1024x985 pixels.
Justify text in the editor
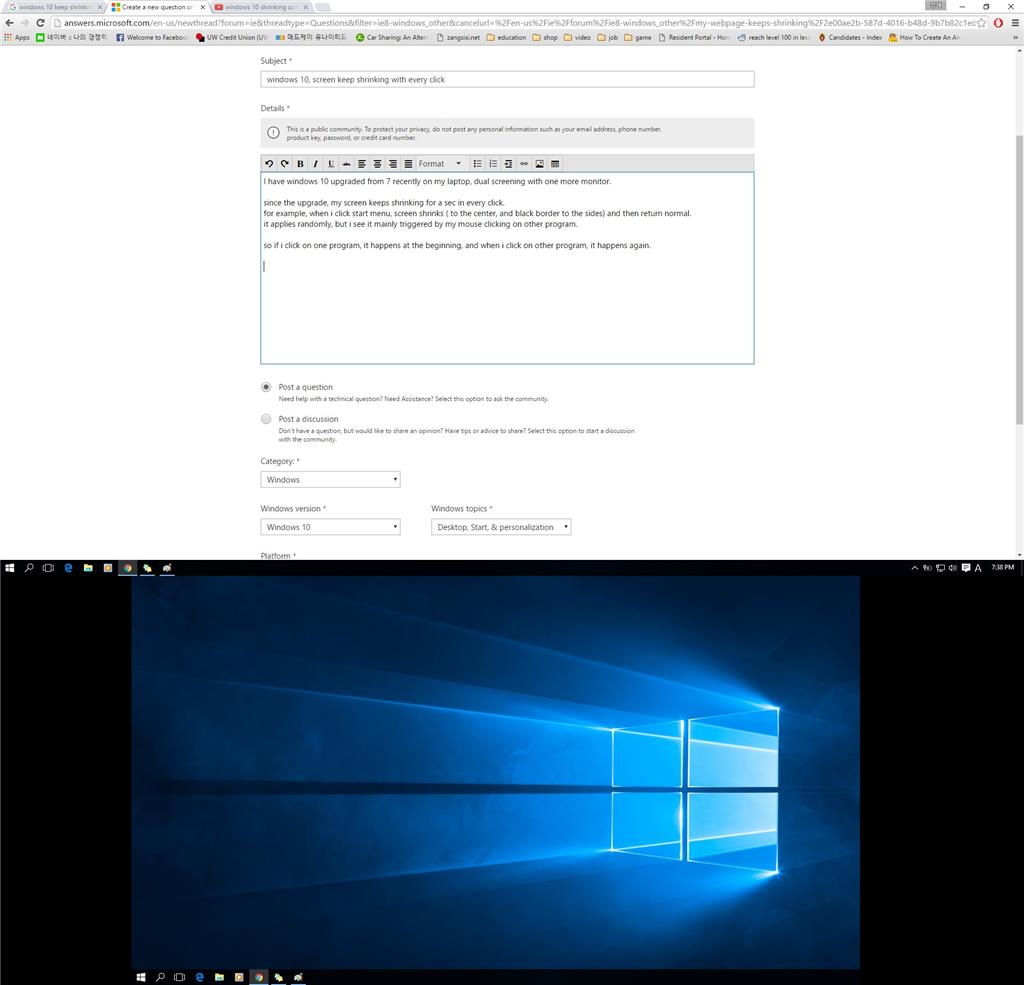tap(408, 164)
